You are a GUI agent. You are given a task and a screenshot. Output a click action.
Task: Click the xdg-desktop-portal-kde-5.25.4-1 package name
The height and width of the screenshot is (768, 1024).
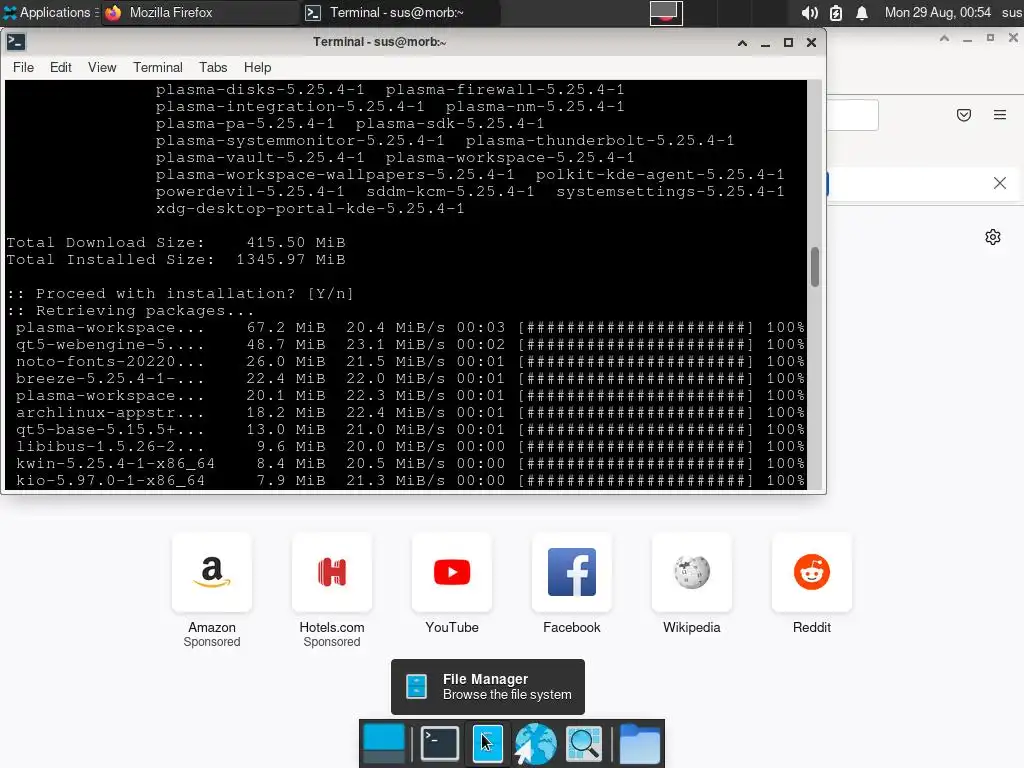pos(310,209)
